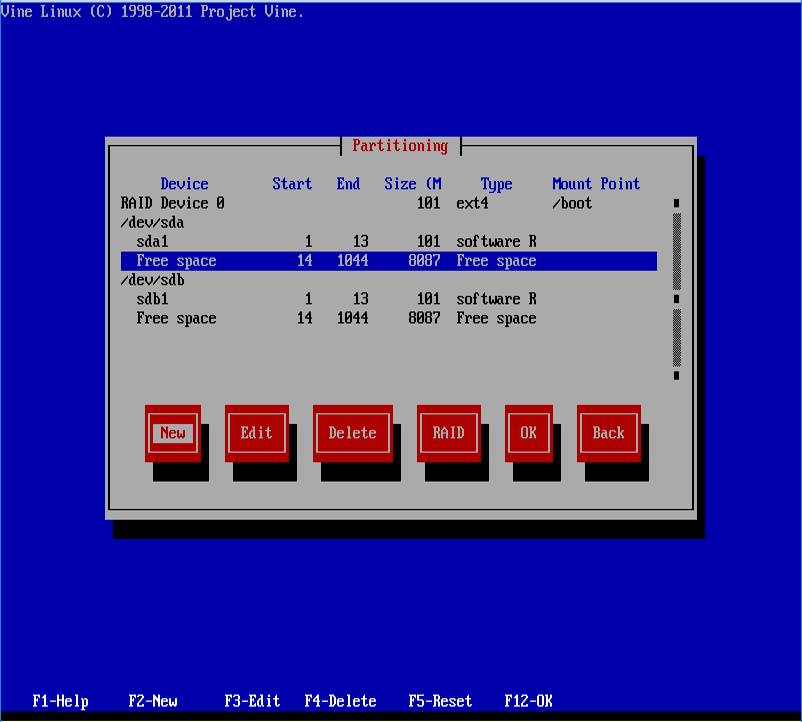Open the RAID configuration button
The width and height of the screenshot is (802, 722).
[x=449, y=433]
